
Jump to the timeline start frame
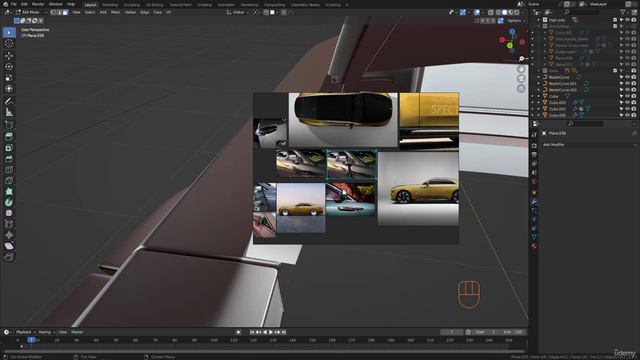pos(252,332)
